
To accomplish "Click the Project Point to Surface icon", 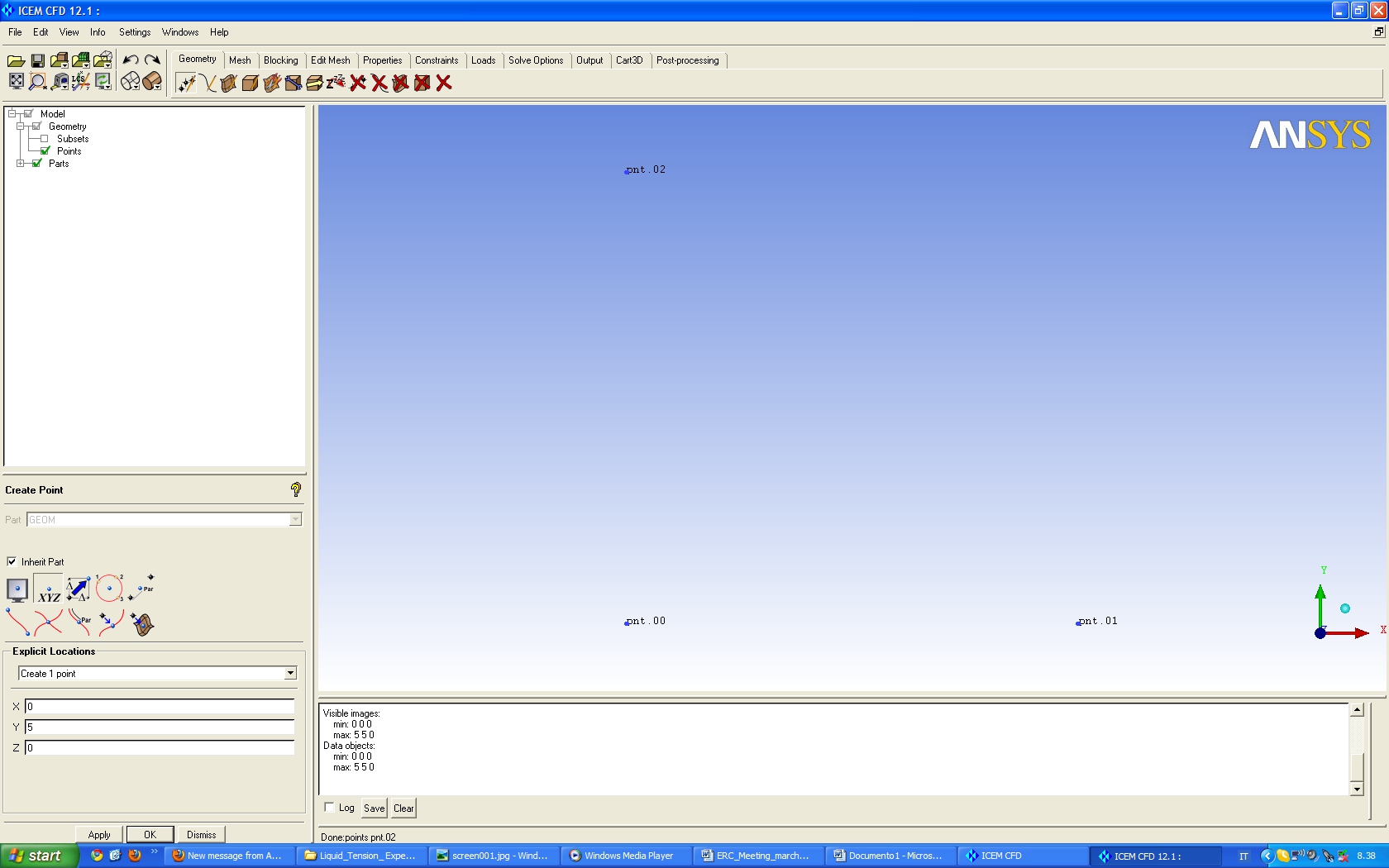I will click(142, 623).
